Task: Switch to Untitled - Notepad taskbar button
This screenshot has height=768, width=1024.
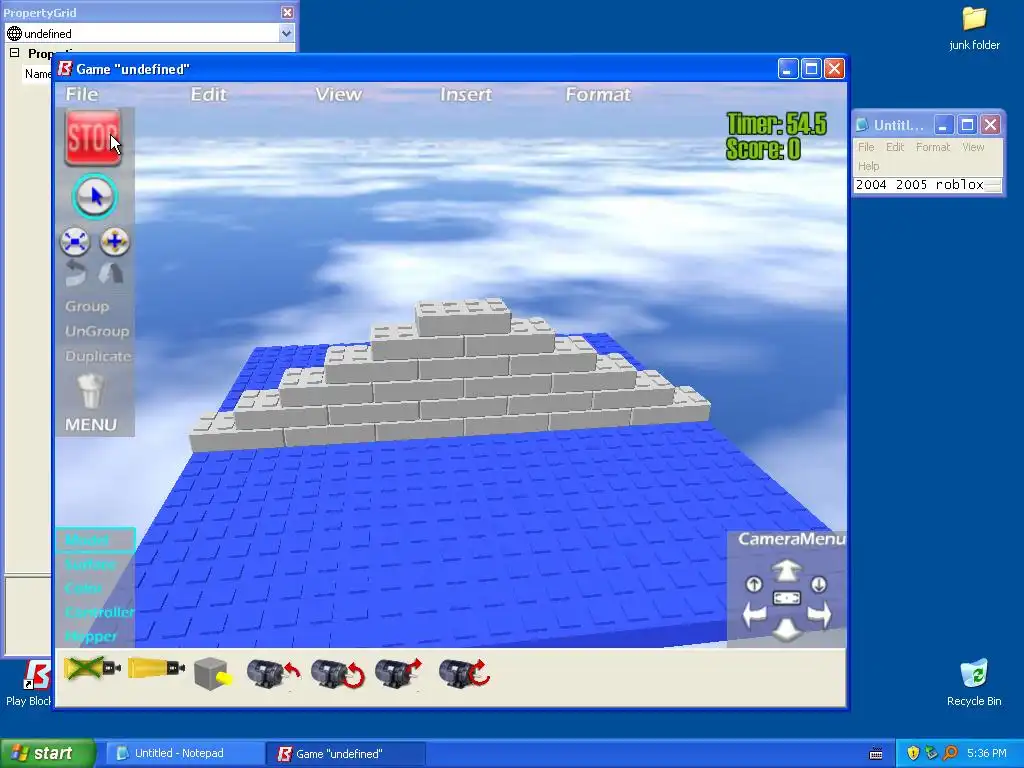Action: click(x=184, y=754)
